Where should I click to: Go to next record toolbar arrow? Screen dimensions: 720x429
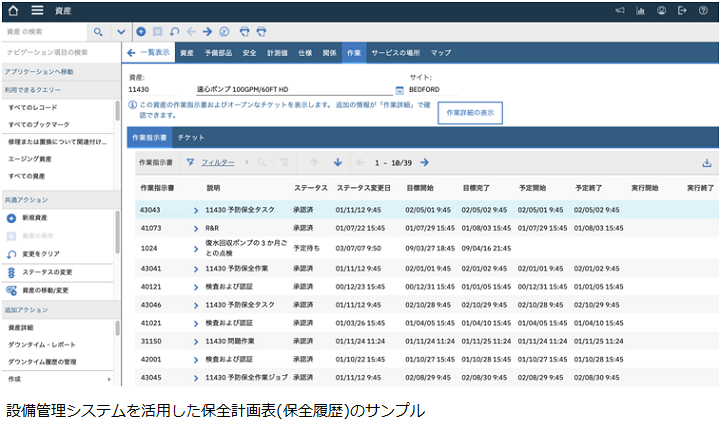point(208,32)
